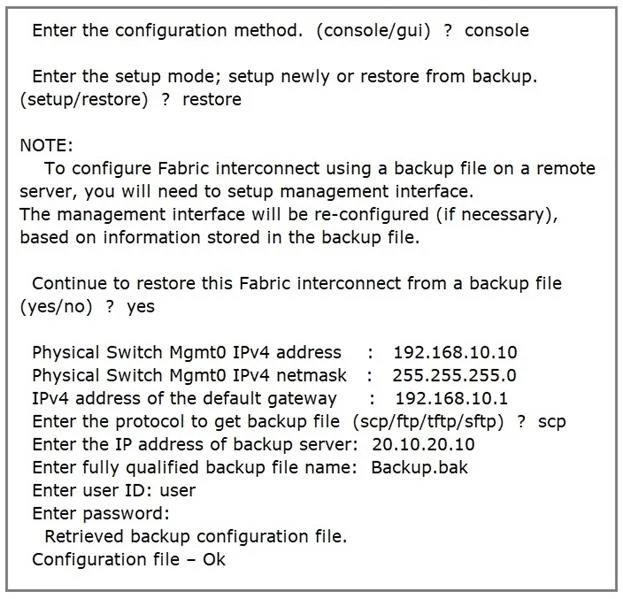Click the 'NOTE:' heading text
This screenshot has height=599, width=623.
pyautogui.click(x=46, y=145)
